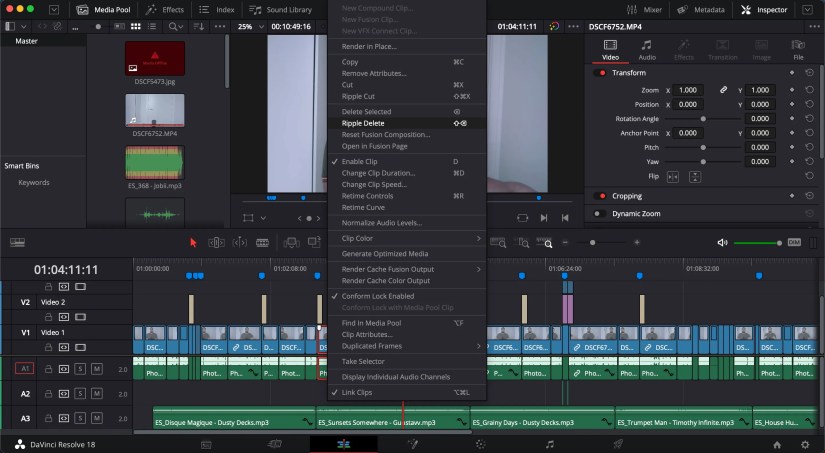Select Change Clip Speed menu entry
The image size is (825, 453).
pyautogui.click(x=407, y=184)
